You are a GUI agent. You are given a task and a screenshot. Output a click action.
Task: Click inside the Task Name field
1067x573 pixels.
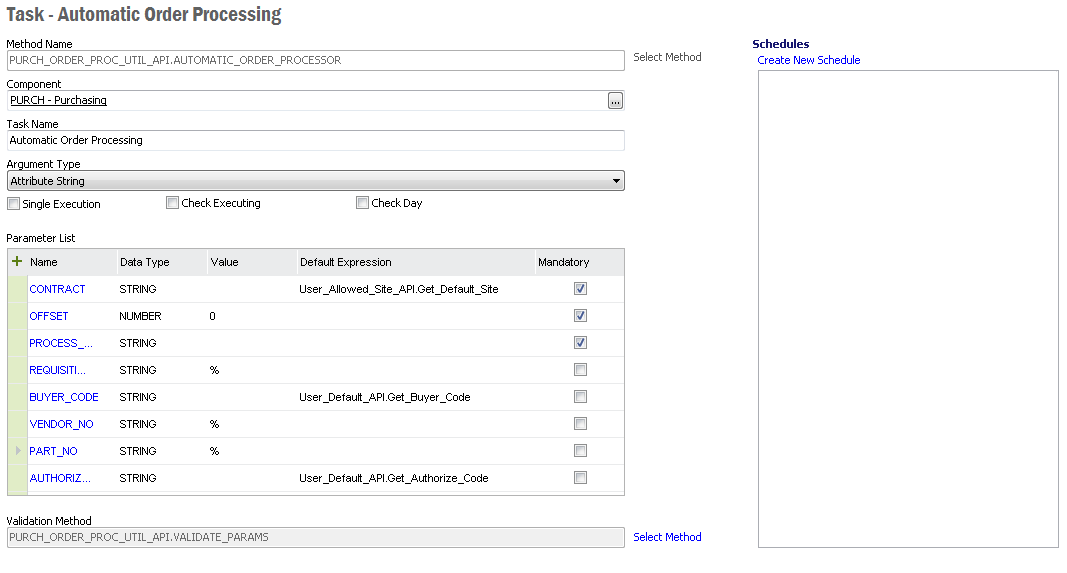(315, 140)
